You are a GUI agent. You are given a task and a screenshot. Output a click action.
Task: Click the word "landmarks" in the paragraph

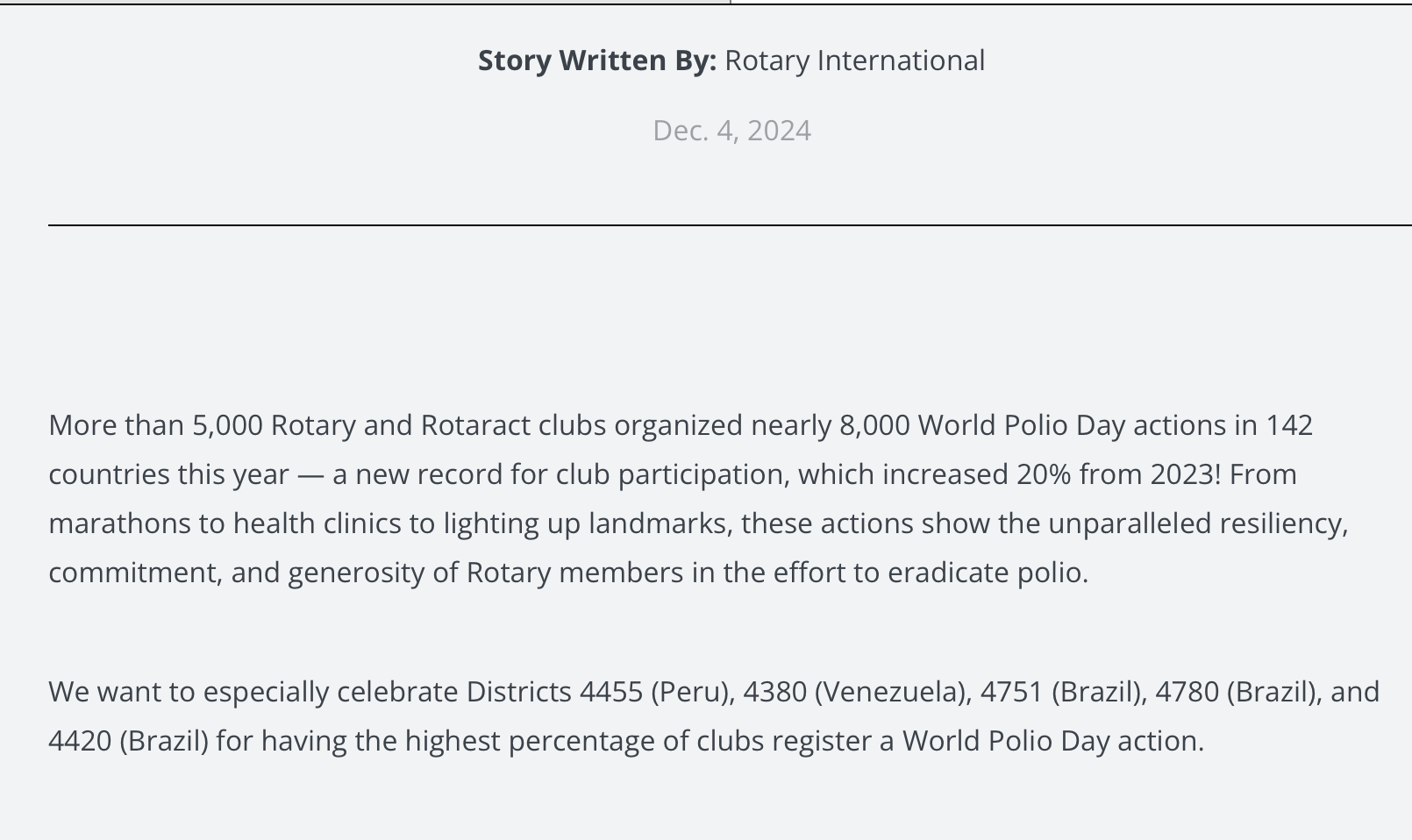pos(660,523)
